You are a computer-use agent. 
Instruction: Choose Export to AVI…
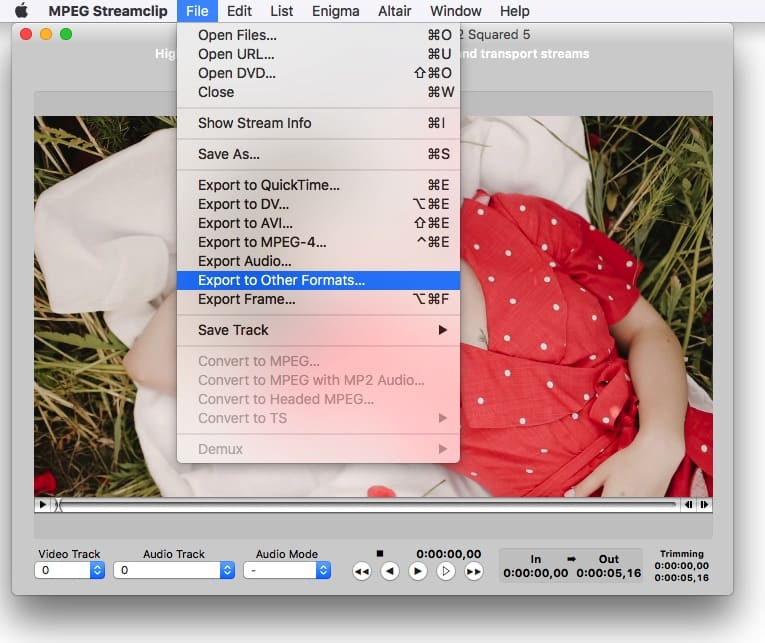318,223
